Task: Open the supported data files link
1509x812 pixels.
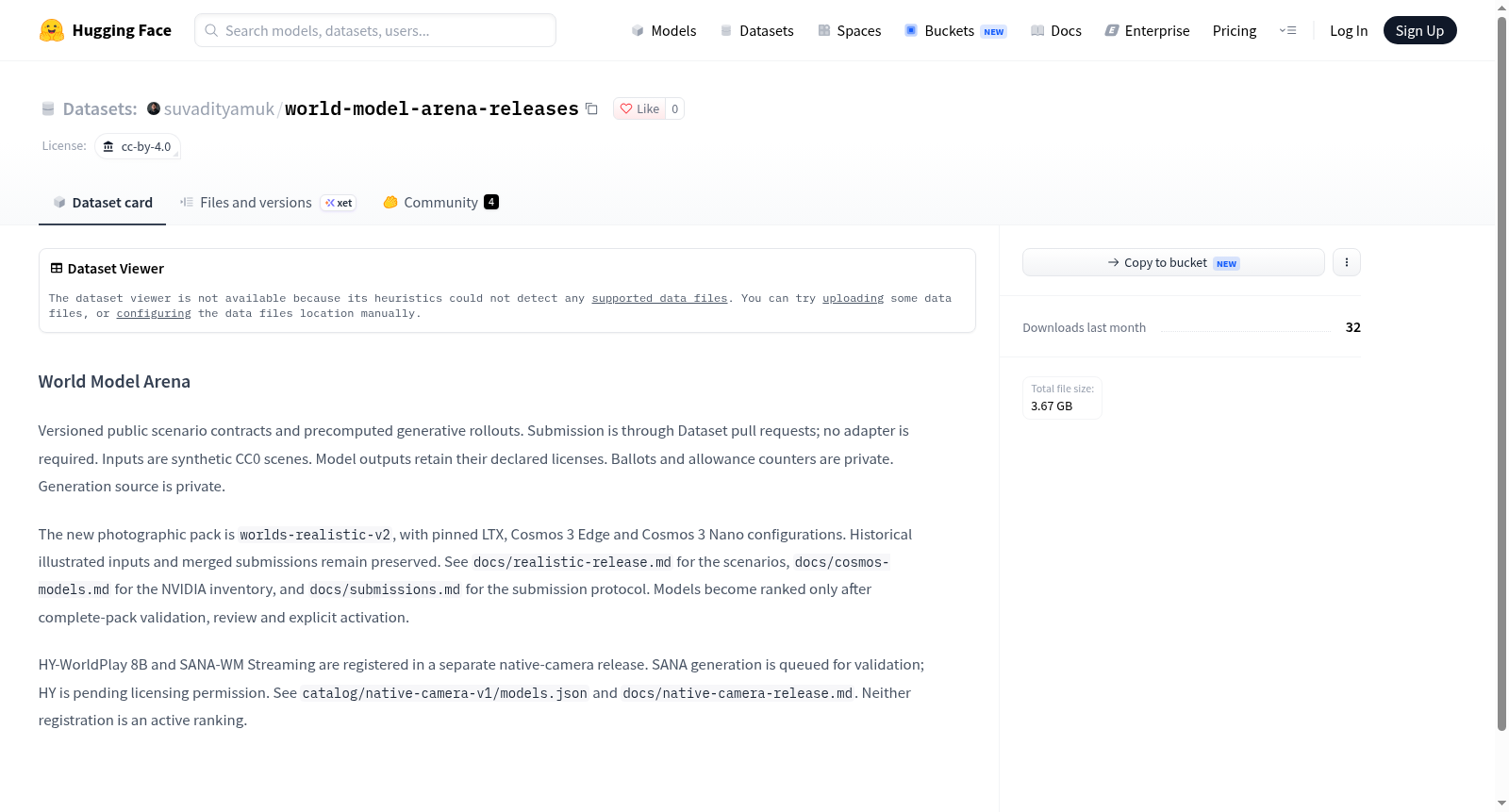Action: point(659,298)
